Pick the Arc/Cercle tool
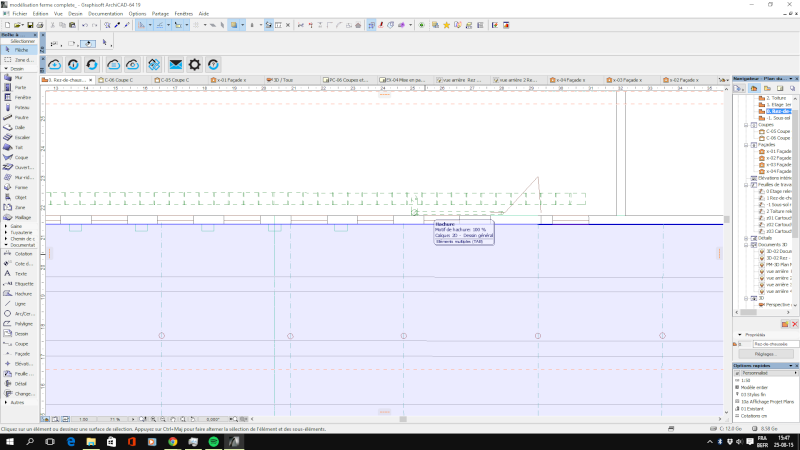The height and width of the screenshot is (450, 800). pos(19,314)
